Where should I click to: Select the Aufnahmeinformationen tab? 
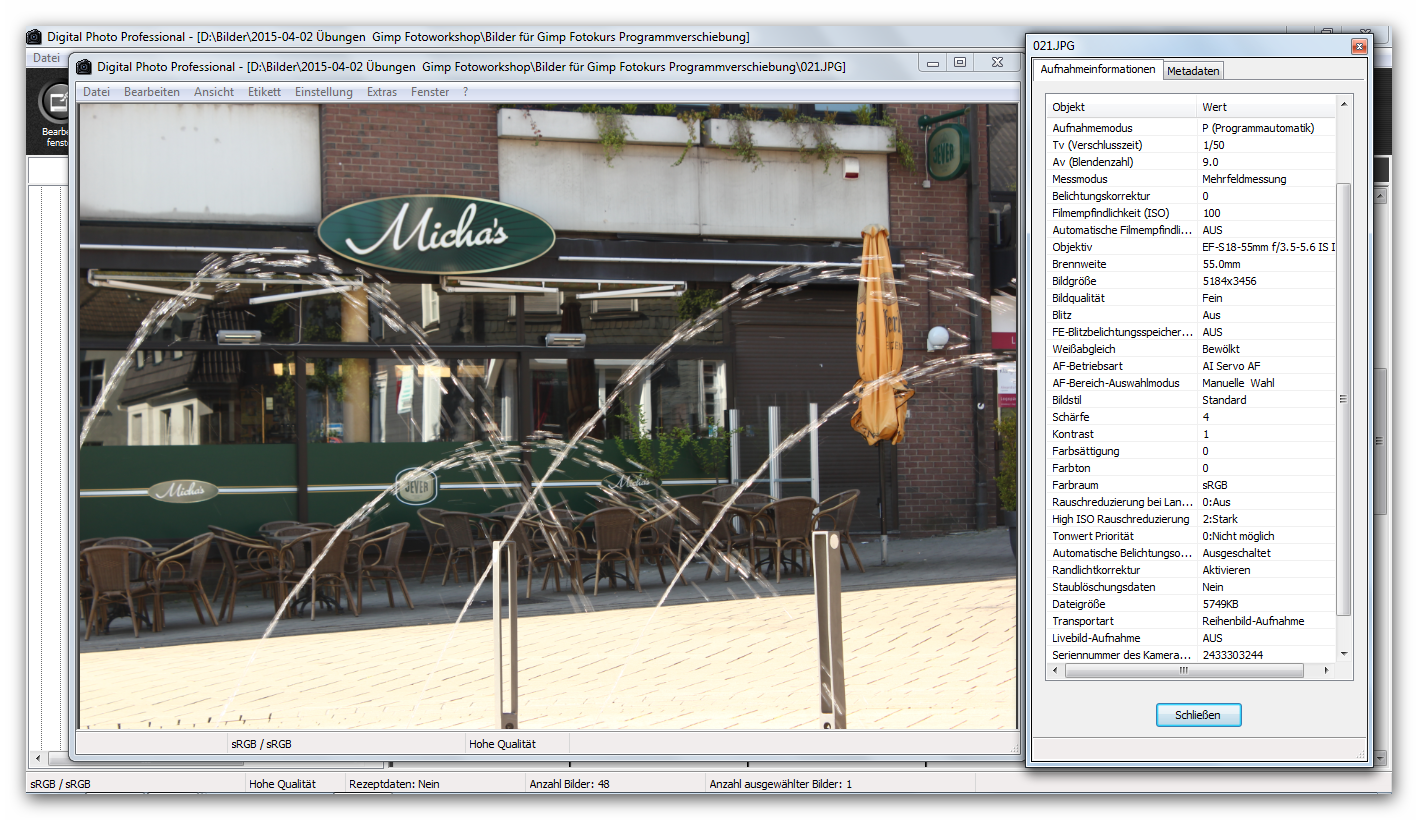[1098, 70]
